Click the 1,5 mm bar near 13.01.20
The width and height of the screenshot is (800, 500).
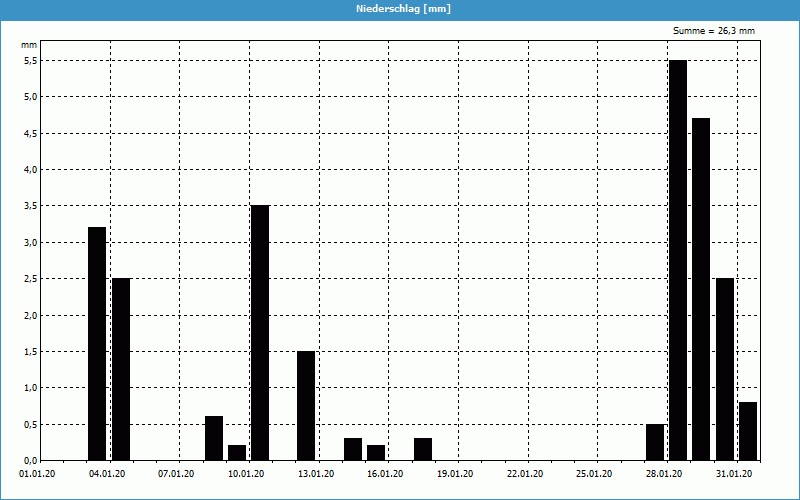pyautogui.click(x=306, y=405)
